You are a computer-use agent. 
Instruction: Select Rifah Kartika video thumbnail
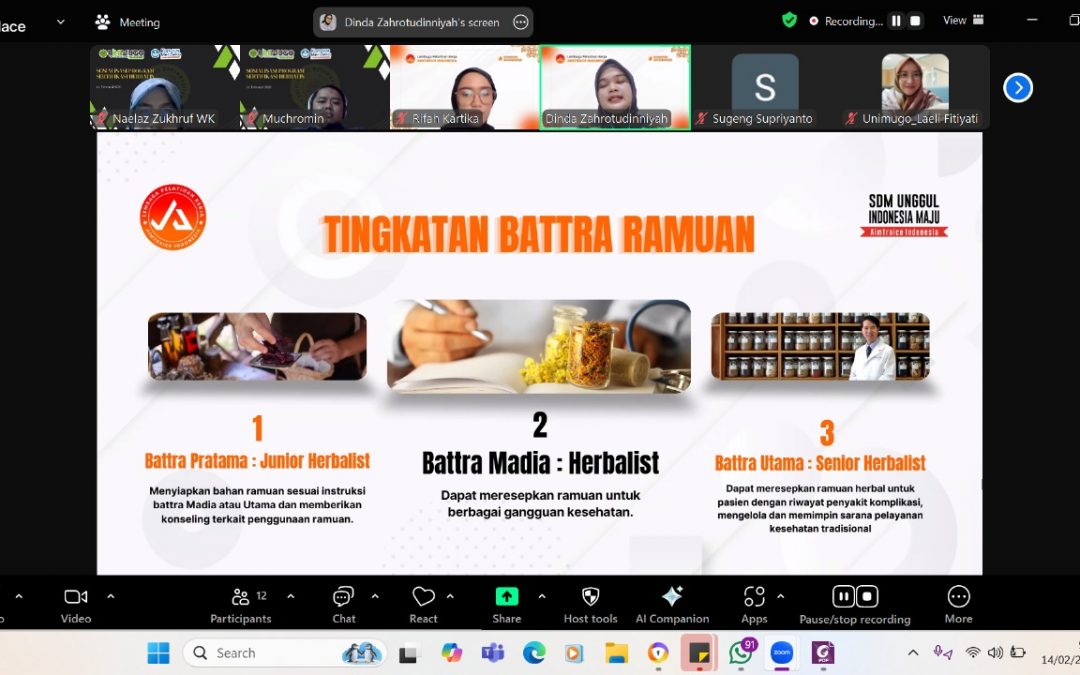[x=465, y=87]
